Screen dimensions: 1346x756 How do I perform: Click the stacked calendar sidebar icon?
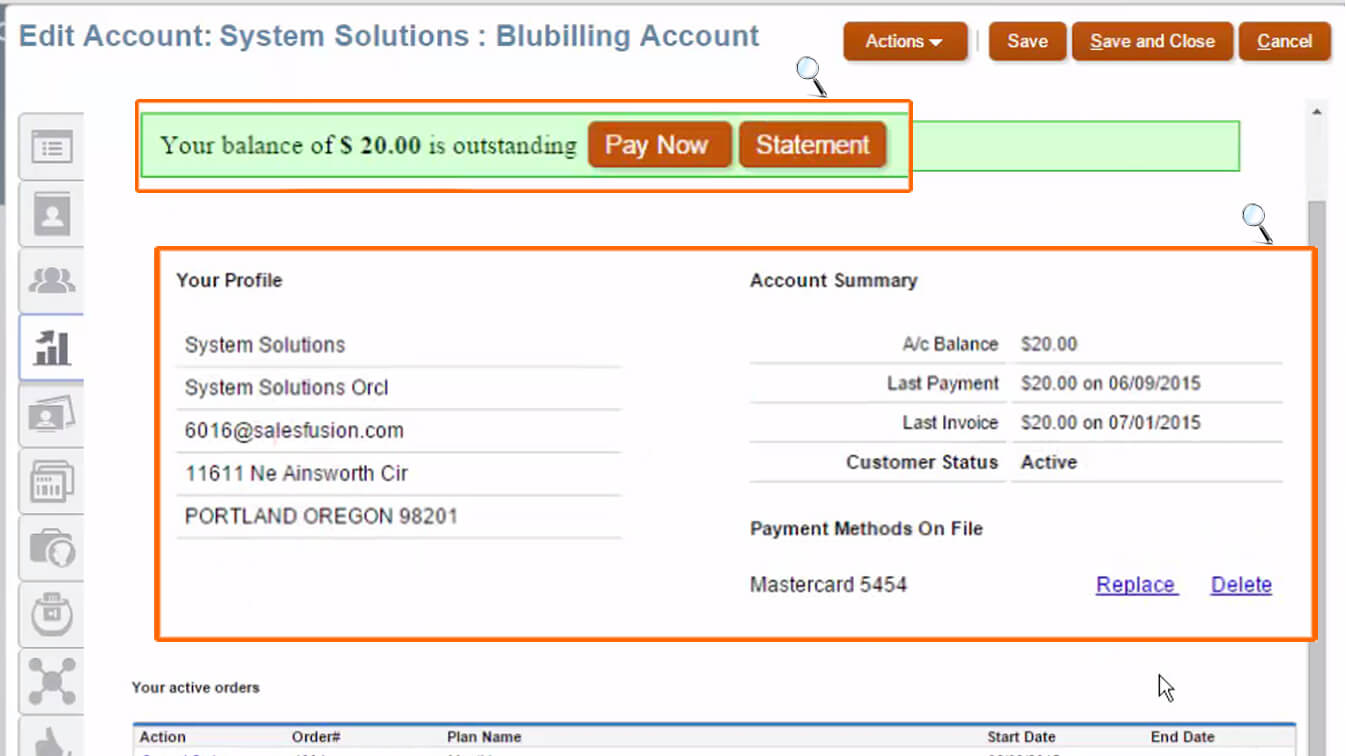pos(50,481)
